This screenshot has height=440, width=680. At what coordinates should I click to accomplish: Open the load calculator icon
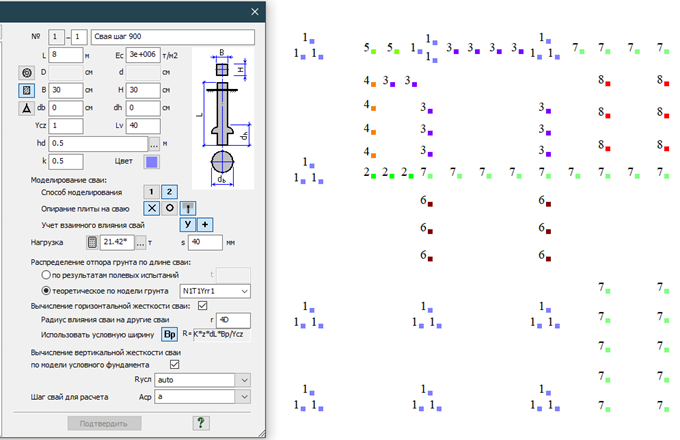click(92, 242)
